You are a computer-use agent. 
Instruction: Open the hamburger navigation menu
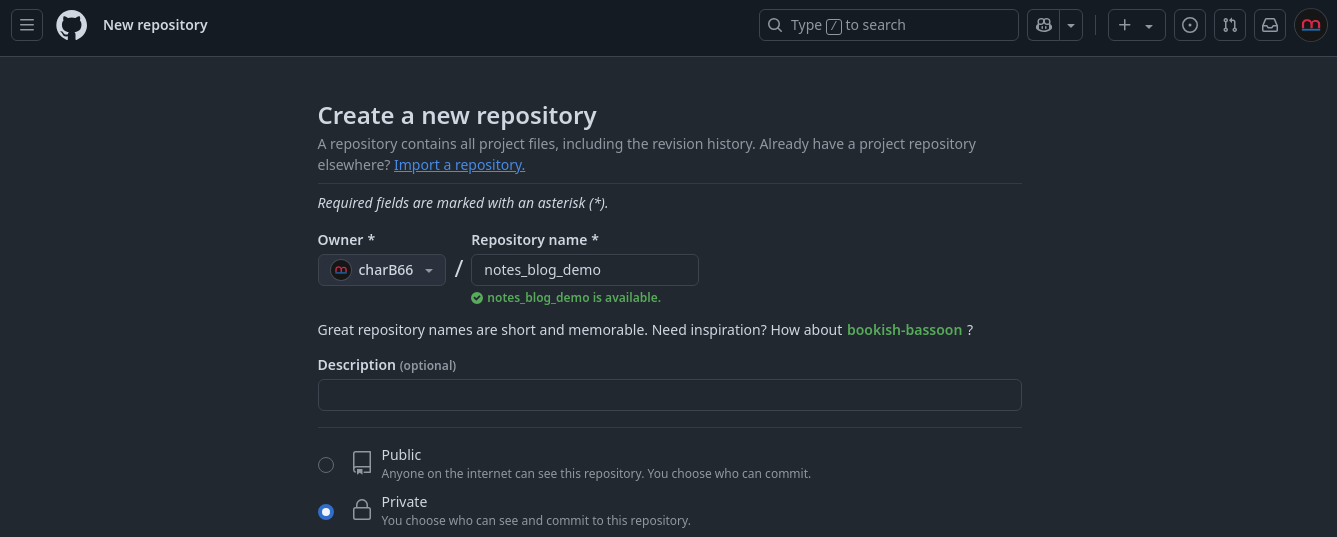(x=27, y=25)
